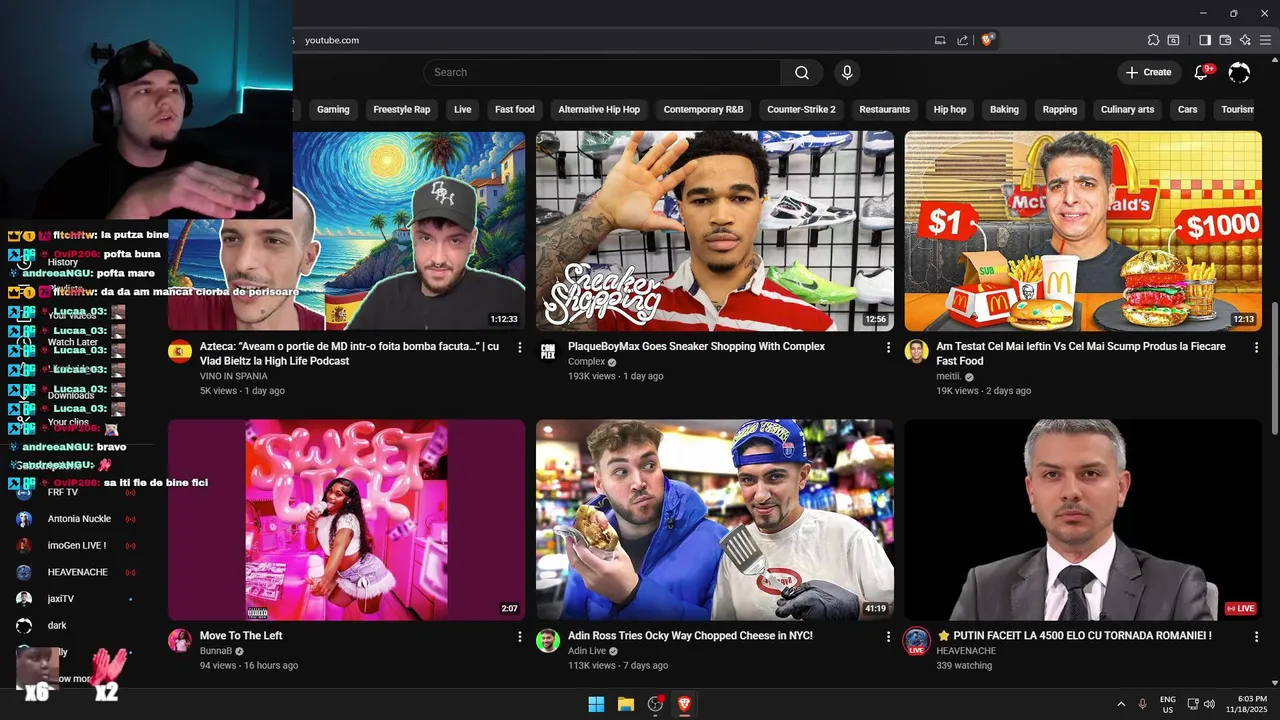Select the Contemporary R&B chip
The height and width of the screenshot is (720, 1280).
click(x=704, y=109)
